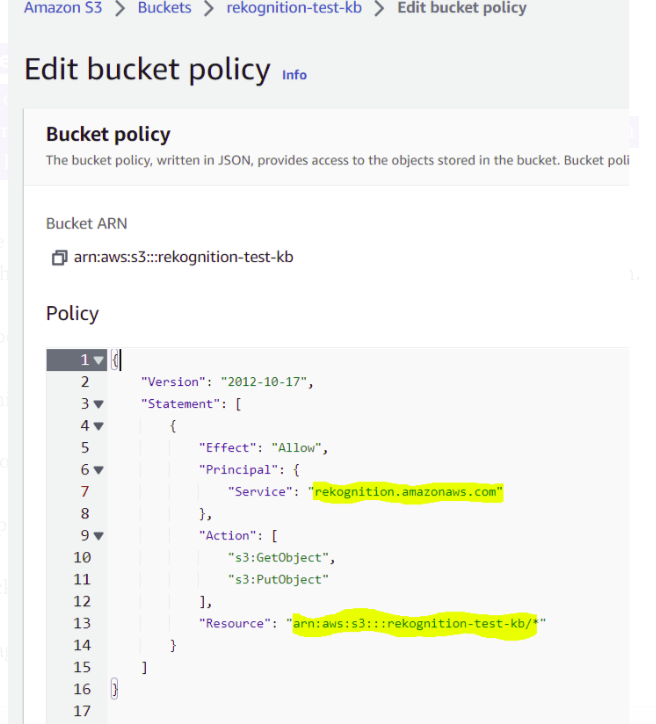Place cursor in rekognition.amazonaws.com service value
Viewport: 656px width, 724px height.
(x=408, y=492)
